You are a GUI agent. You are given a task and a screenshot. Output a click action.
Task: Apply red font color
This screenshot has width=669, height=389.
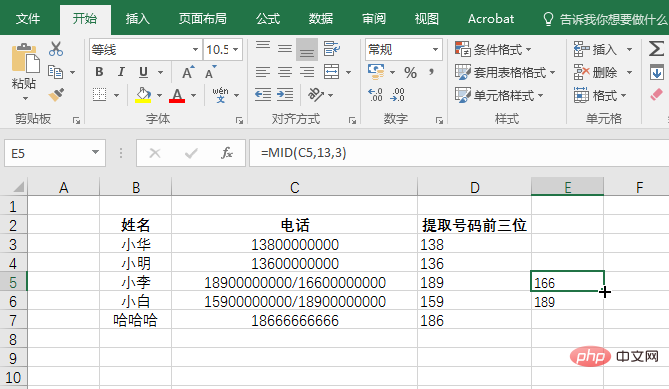177,95
